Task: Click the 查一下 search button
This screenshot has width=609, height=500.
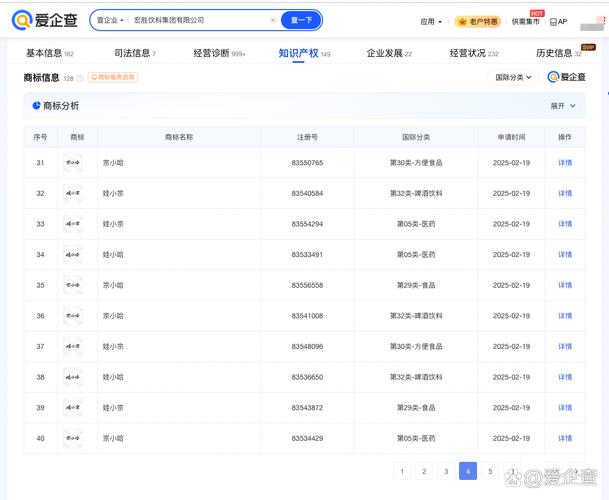Action: click(x=301, y=20)
